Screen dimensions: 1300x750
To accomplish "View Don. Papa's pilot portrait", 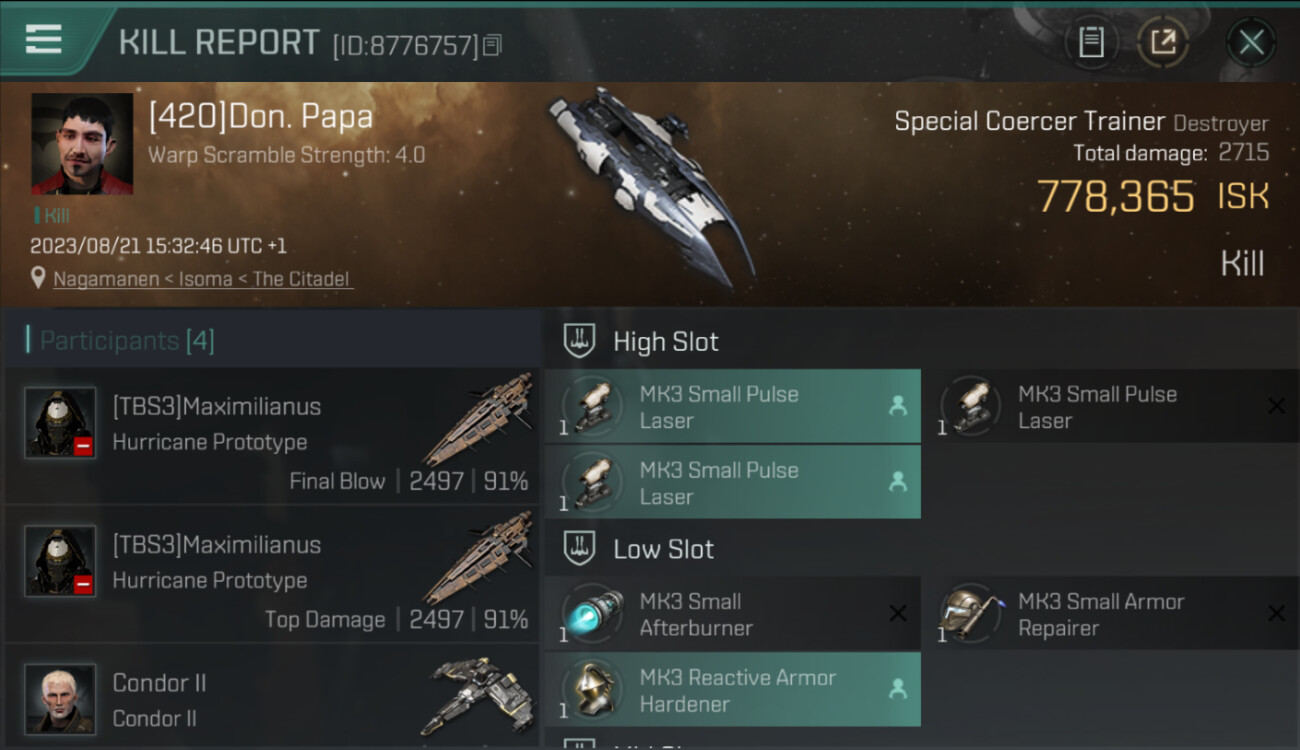I will [x=82, y=143].
